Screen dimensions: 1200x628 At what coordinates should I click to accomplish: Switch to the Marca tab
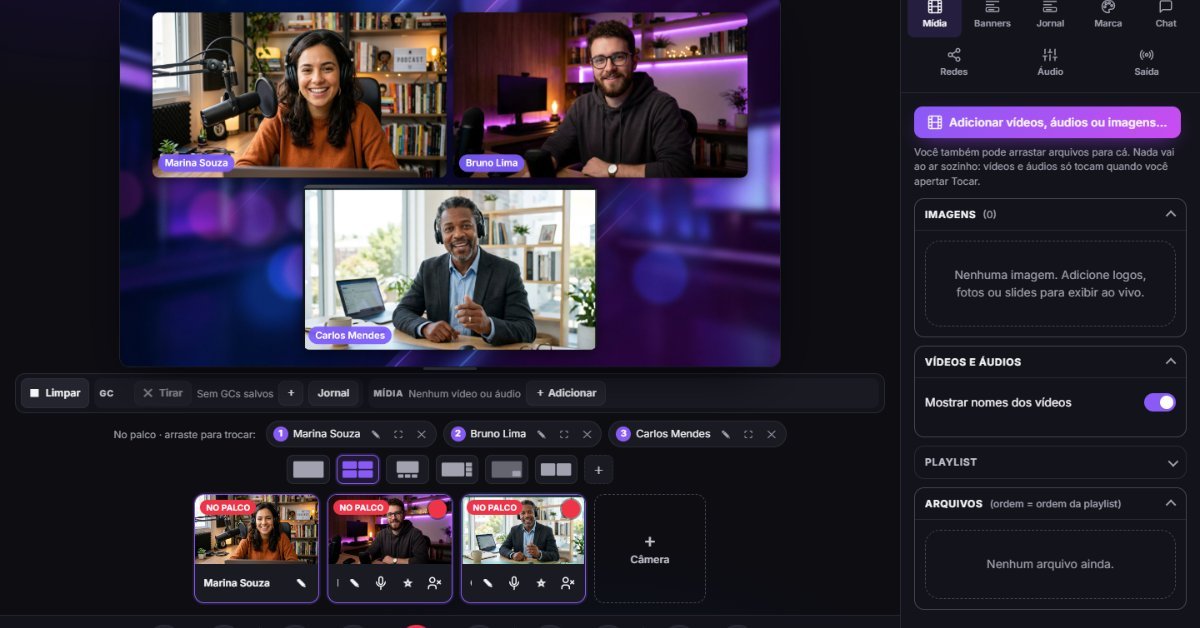(1108, 15)
